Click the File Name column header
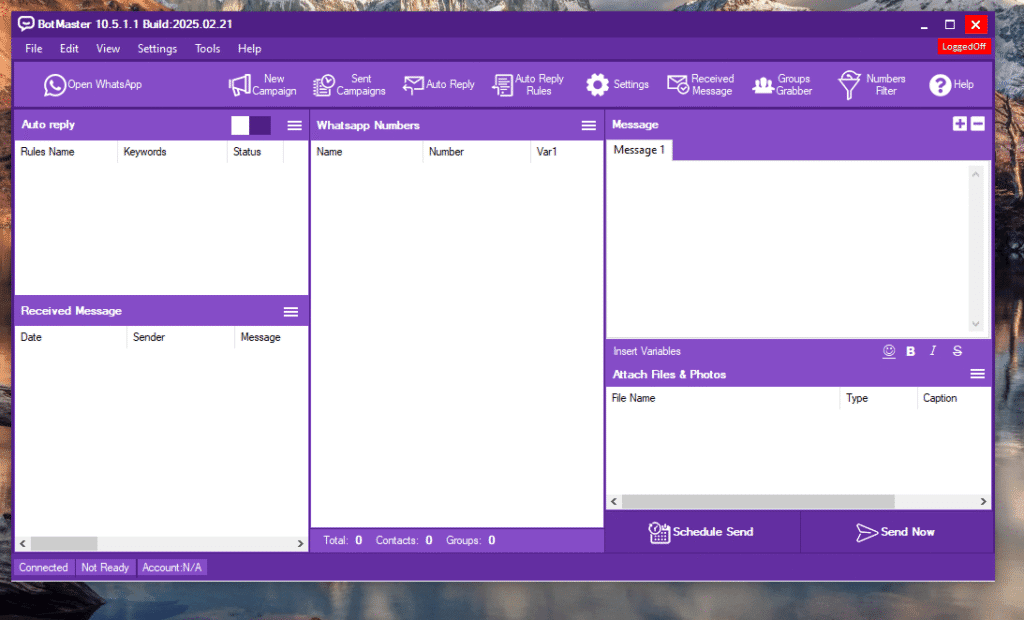The height and width of the screenshot is (620, 1024). coord(723,398)
